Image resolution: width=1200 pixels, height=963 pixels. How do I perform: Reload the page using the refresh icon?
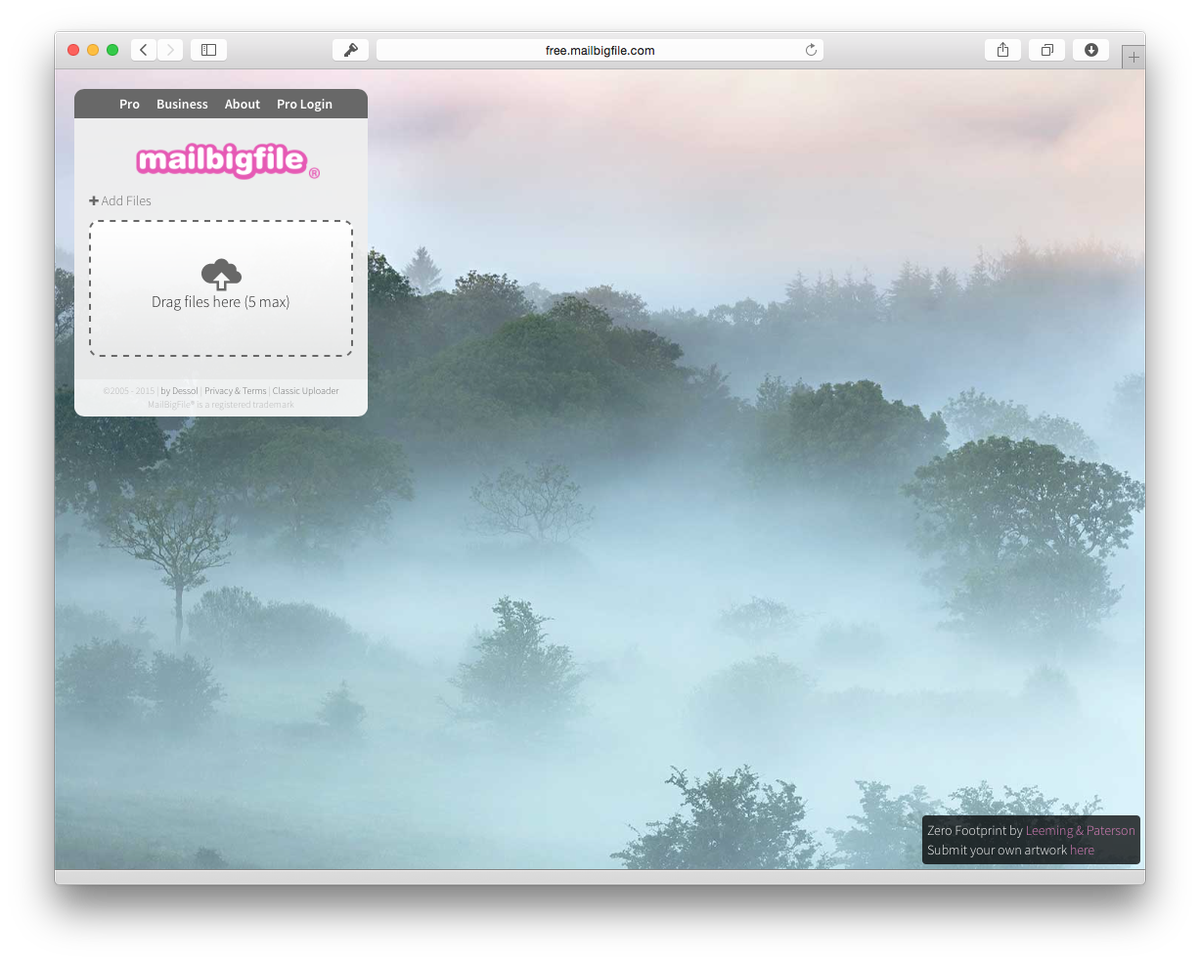[810, 49]
